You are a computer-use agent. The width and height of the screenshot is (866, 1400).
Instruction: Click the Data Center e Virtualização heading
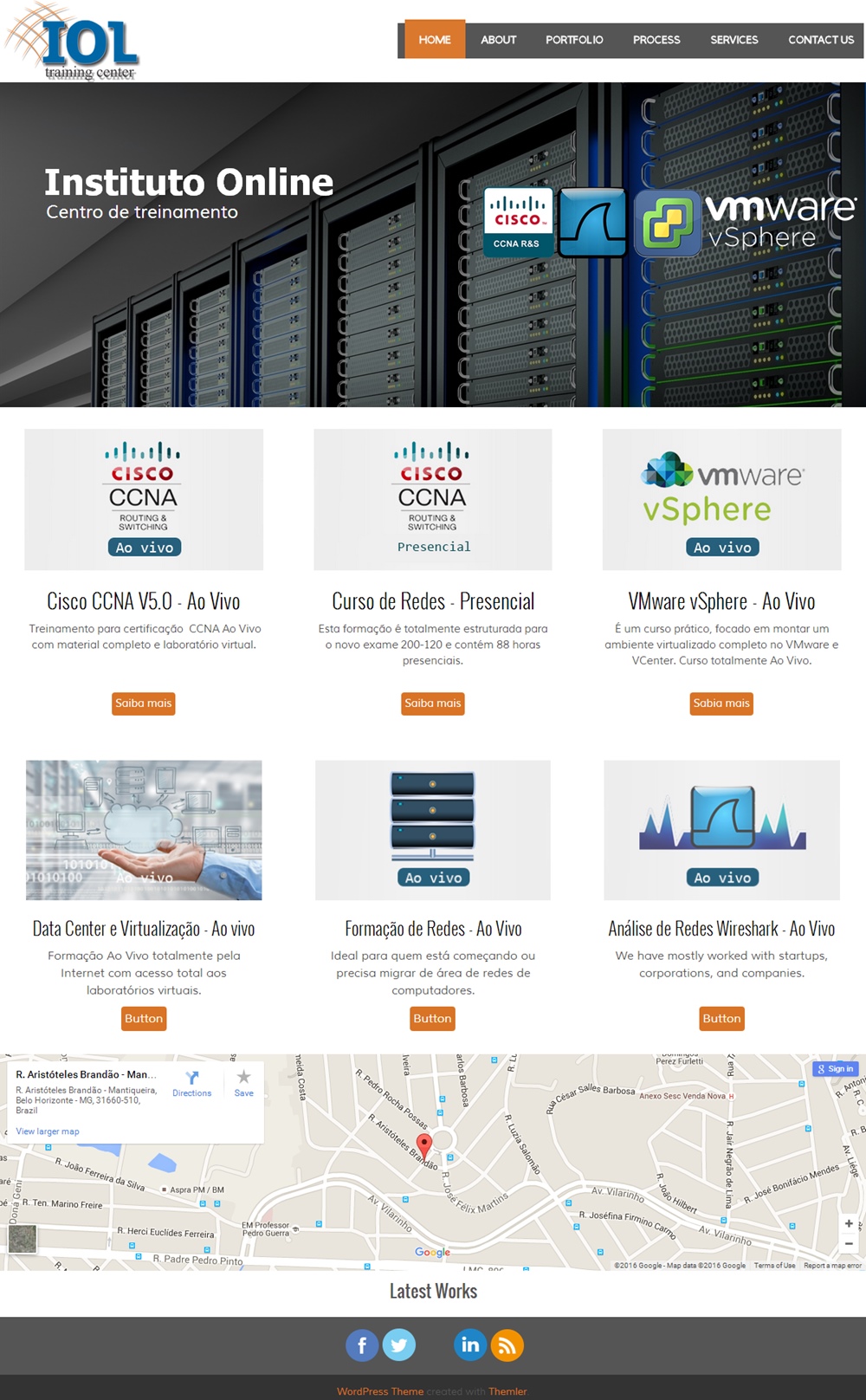[x=144, y=929]
